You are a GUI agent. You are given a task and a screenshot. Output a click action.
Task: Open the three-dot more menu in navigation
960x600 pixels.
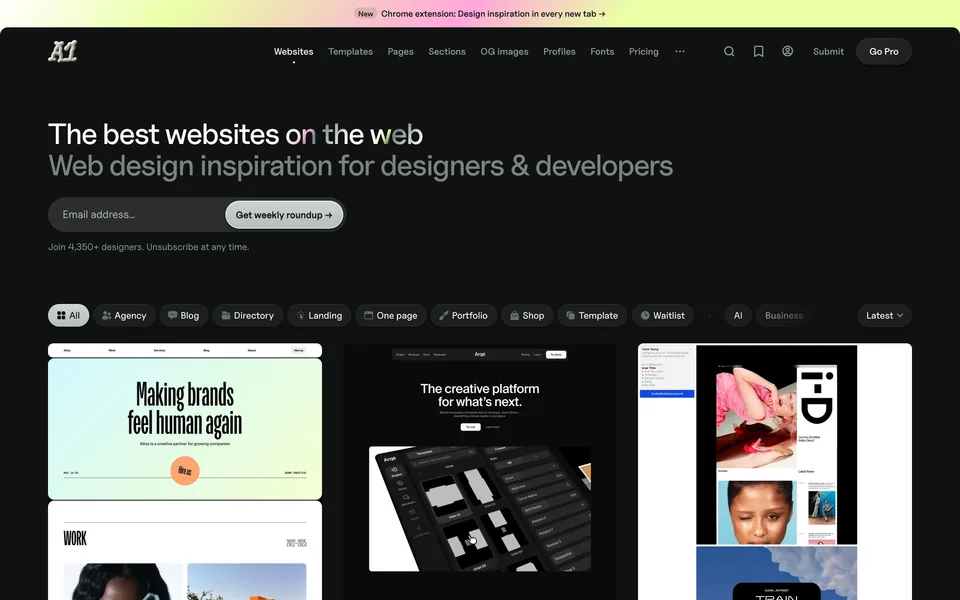pyautogui.click(x=680, y=51)
